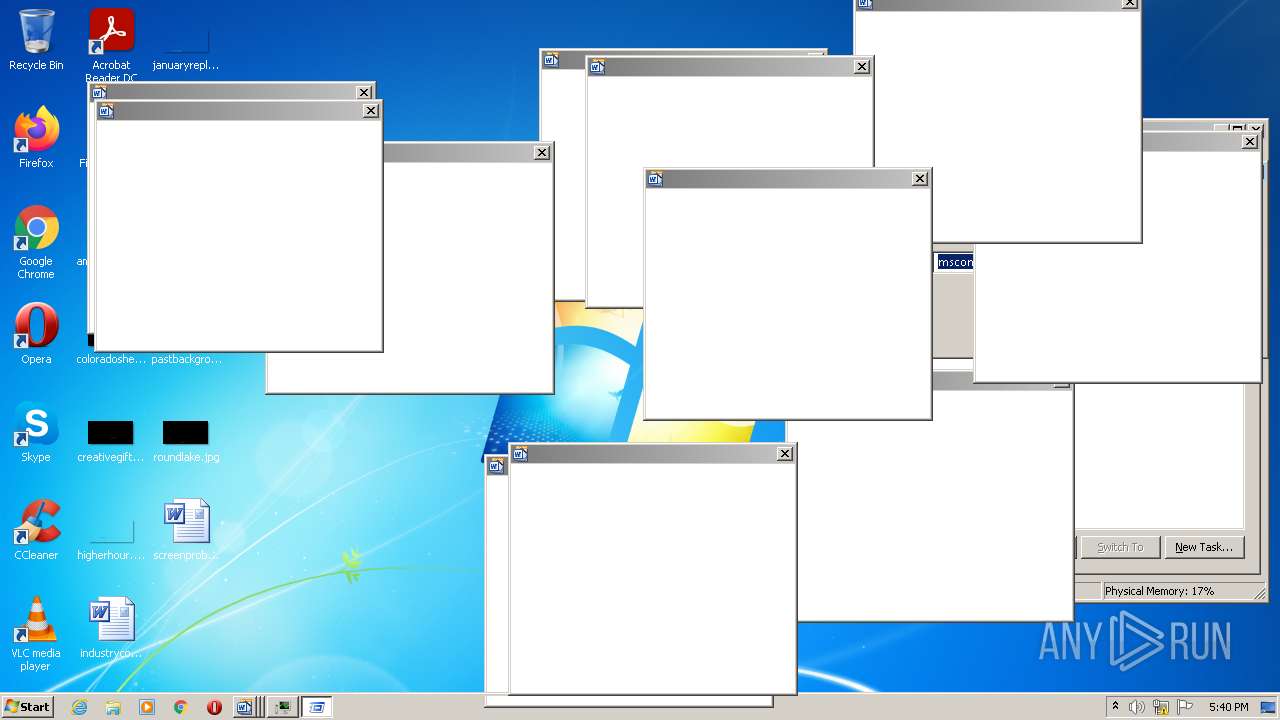Open the Start menu
This screenshot has height=720, width=1280.
coord(27,706)
